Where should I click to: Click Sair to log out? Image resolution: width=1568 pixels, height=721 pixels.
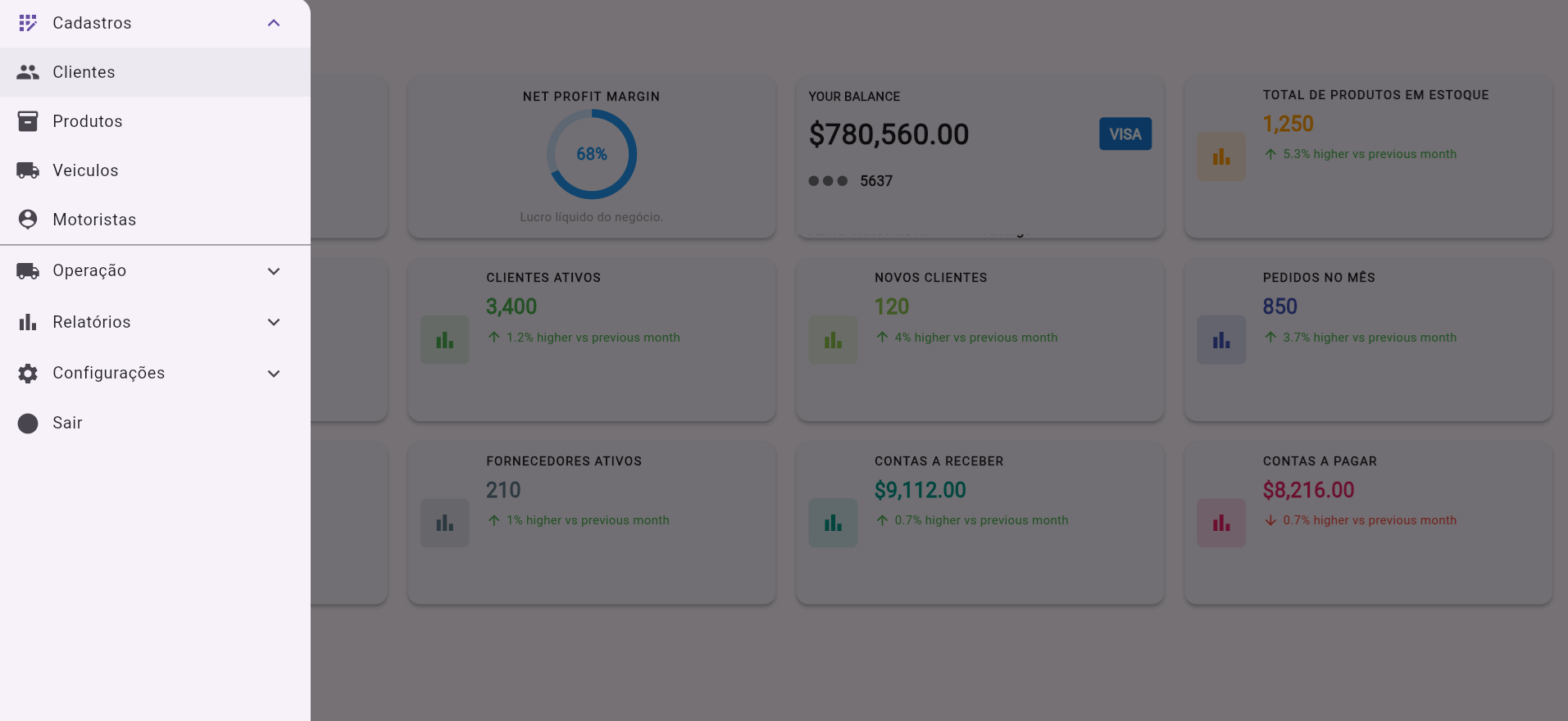(67, 423)
